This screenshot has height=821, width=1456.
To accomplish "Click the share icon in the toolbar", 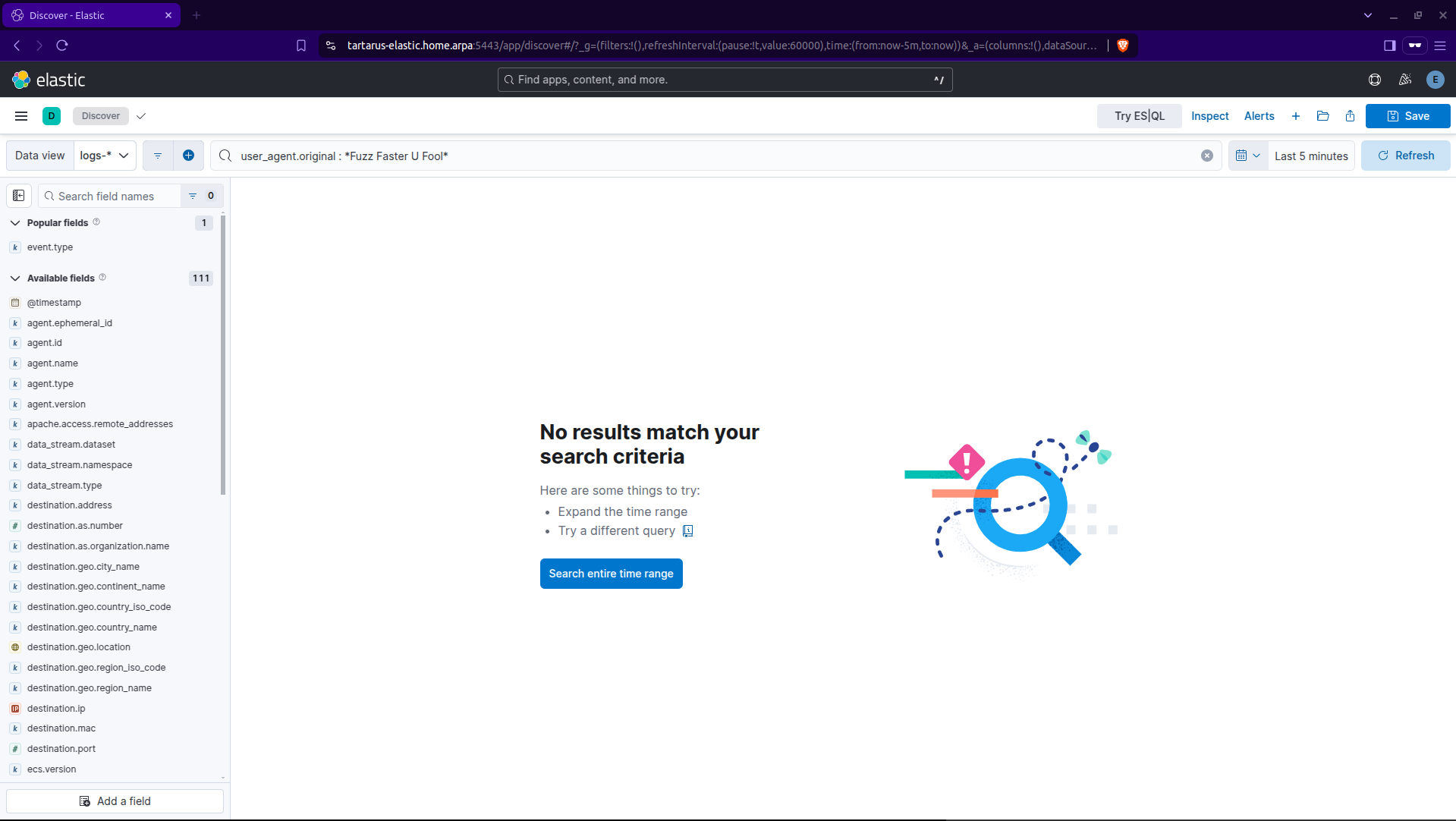I will (x=1350, y=116).
